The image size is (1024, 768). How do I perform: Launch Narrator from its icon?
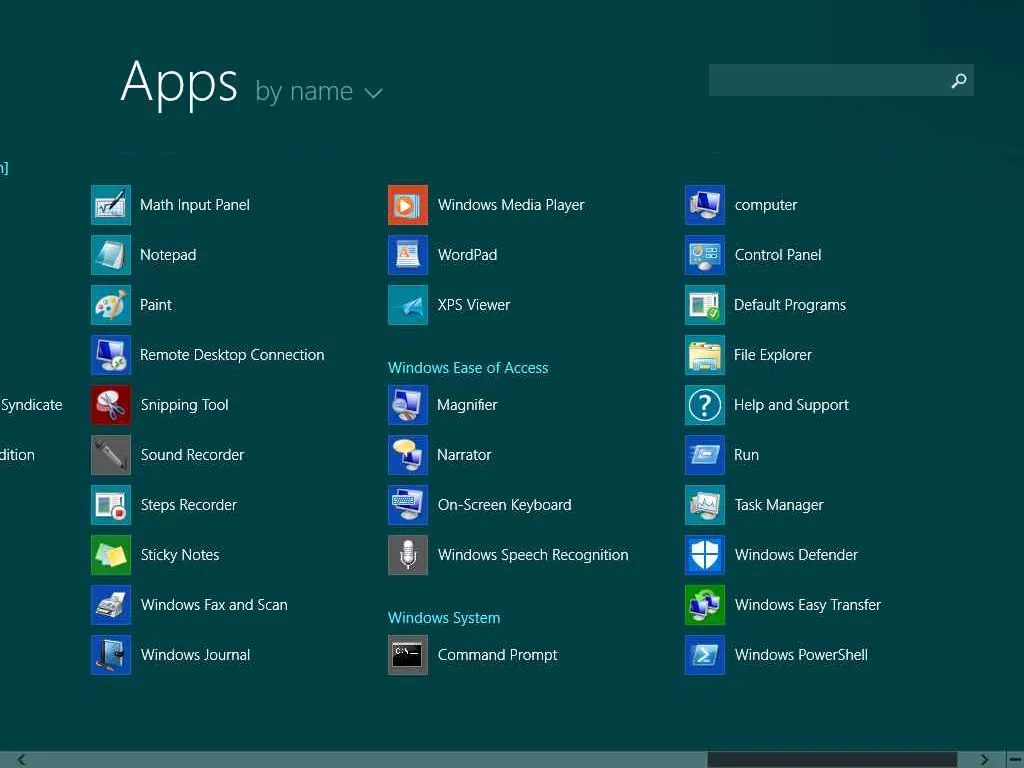(408, 455)
